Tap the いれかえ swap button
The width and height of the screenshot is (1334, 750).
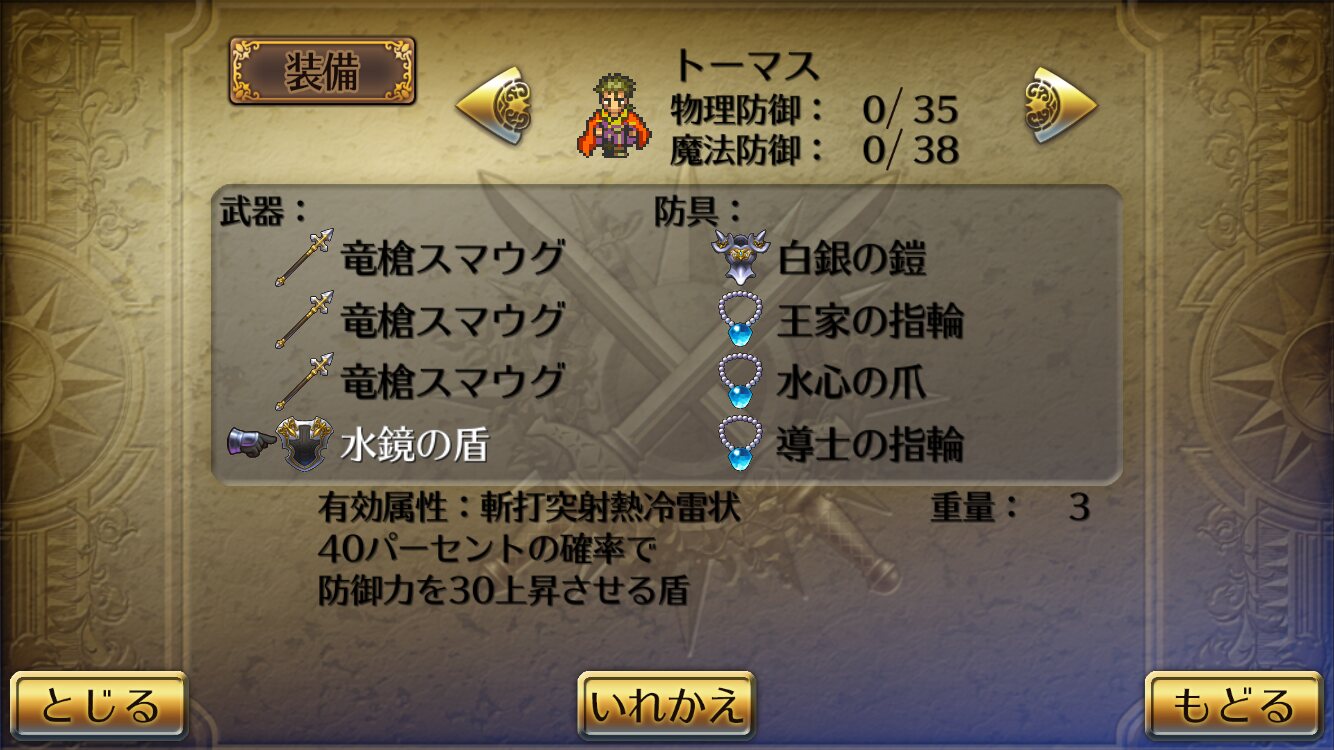(x=666, y=705)
